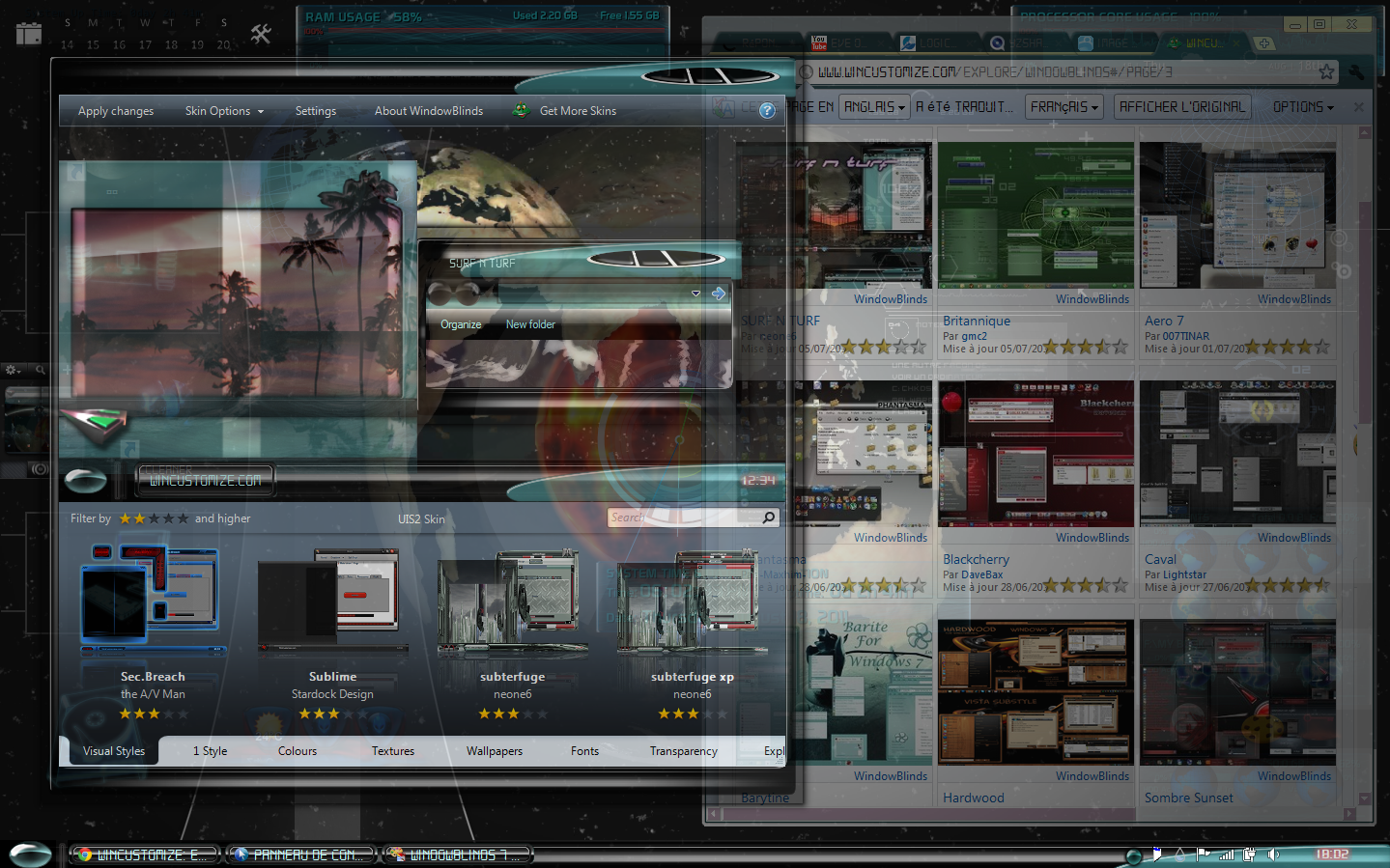This screenshot has width=1390, height=868.
Task: Open the Hardwood skin thumbnail in browser
Action: [1035, 692]
